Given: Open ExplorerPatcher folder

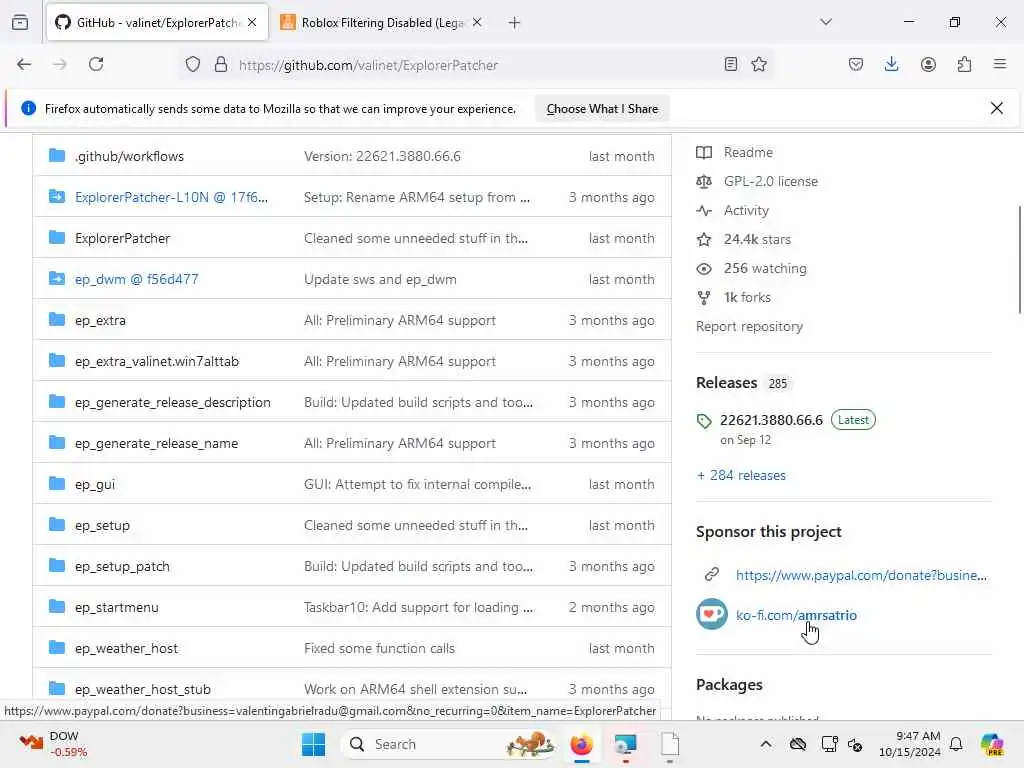Looking at the screenshot, I should 122,238.
